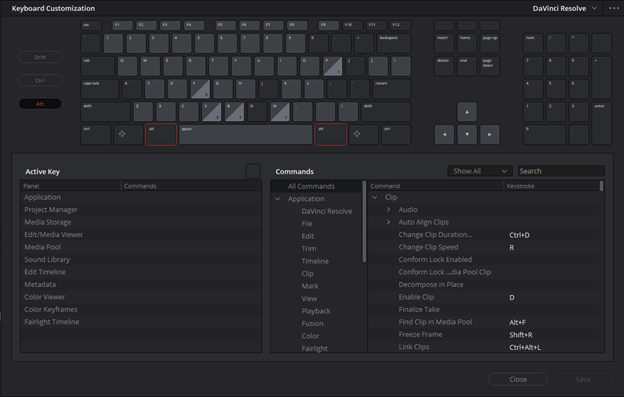Select Fairlight Timeline in the panel list
Viewport: 624px width, 397px height.
coord(52,322)
